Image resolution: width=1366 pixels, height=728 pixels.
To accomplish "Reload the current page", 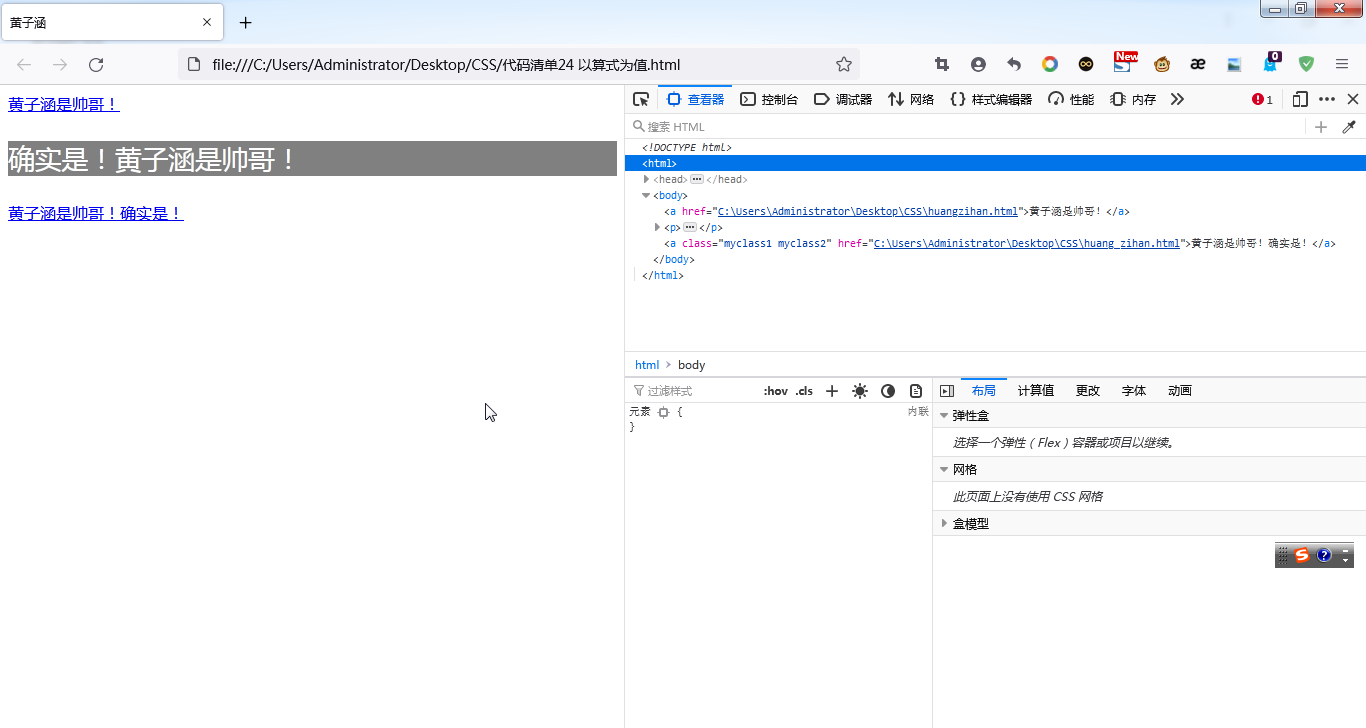I will (96, 64).
